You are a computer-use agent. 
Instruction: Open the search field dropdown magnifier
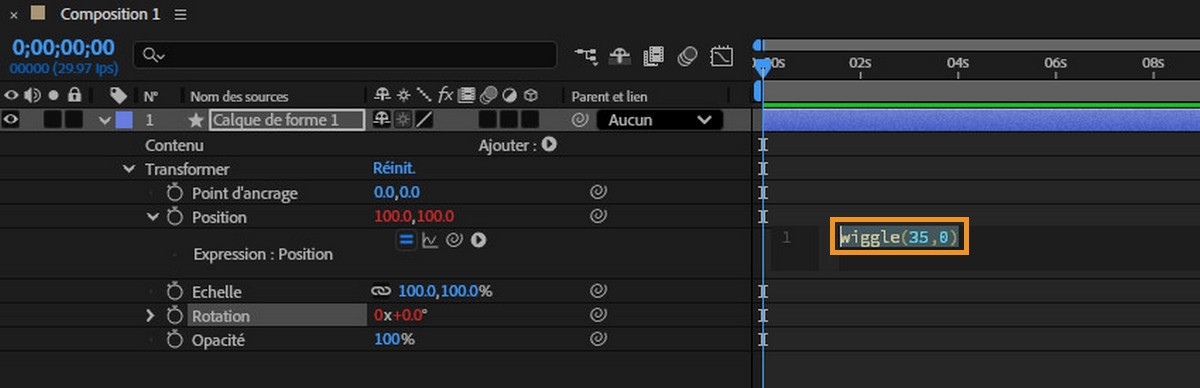pos(153,55)
